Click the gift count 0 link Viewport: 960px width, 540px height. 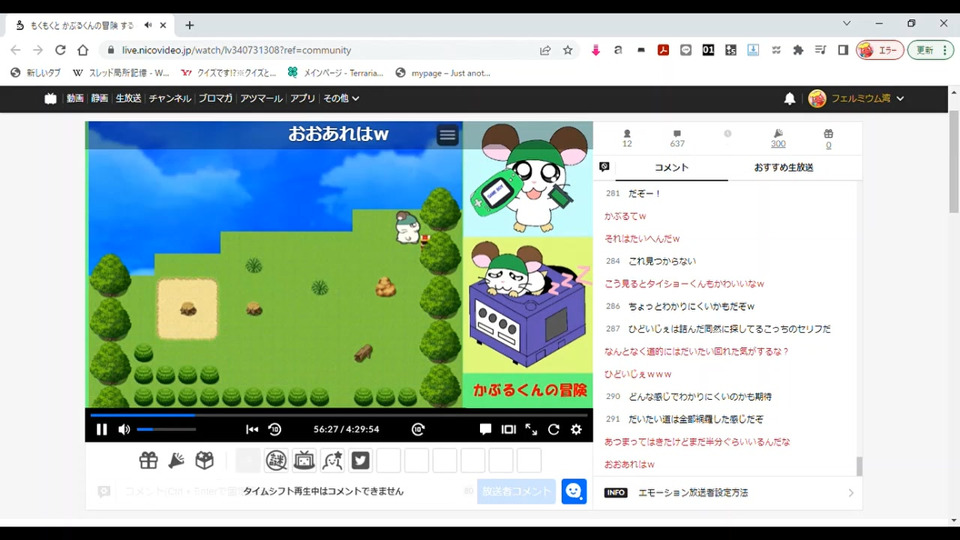click(x=828, y=145)
